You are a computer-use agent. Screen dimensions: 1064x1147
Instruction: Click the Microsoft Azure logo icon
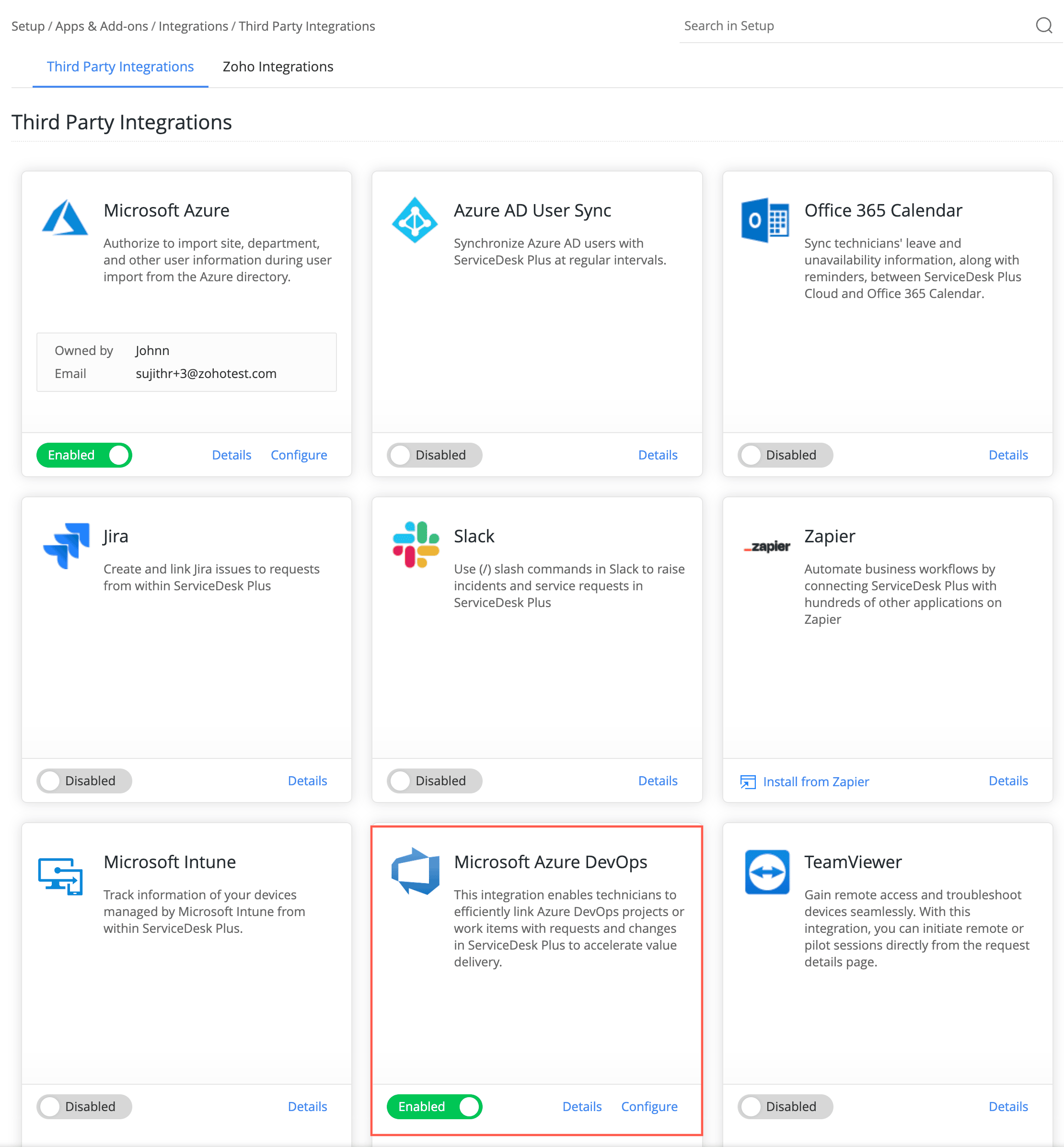65,218
